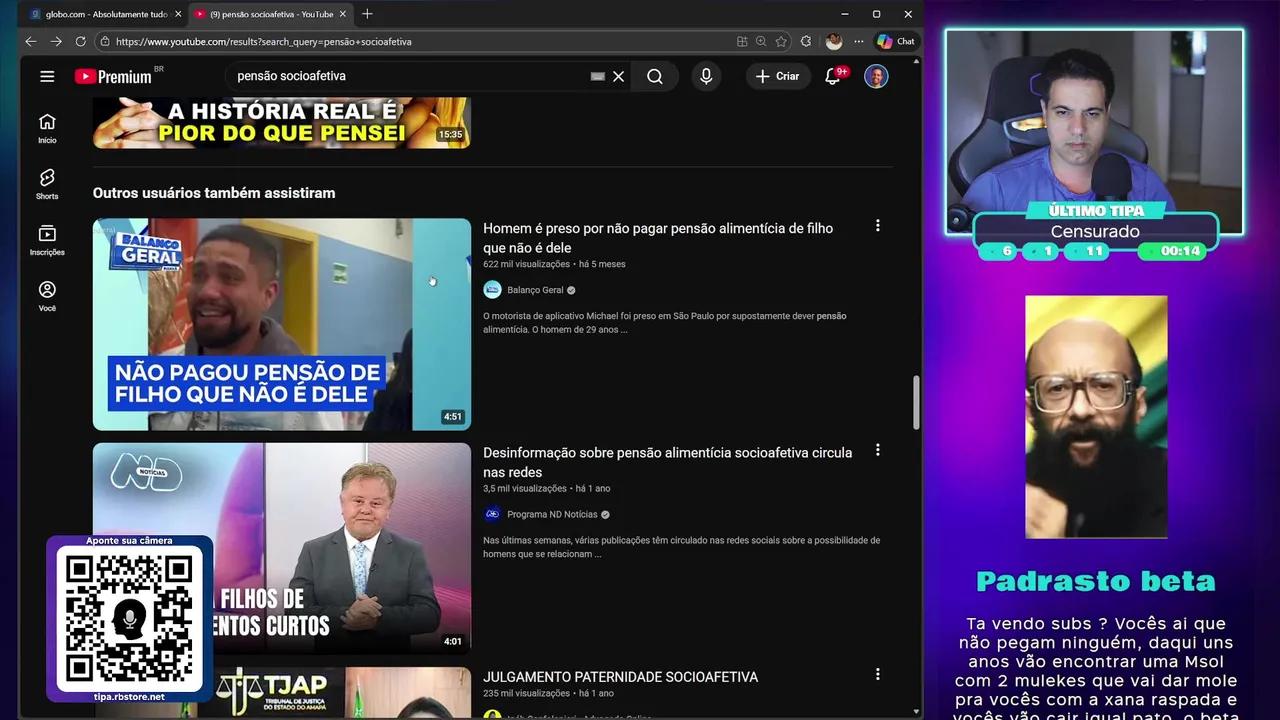
Task: Reload the page with the refresh icon
Action: [80, 42]
